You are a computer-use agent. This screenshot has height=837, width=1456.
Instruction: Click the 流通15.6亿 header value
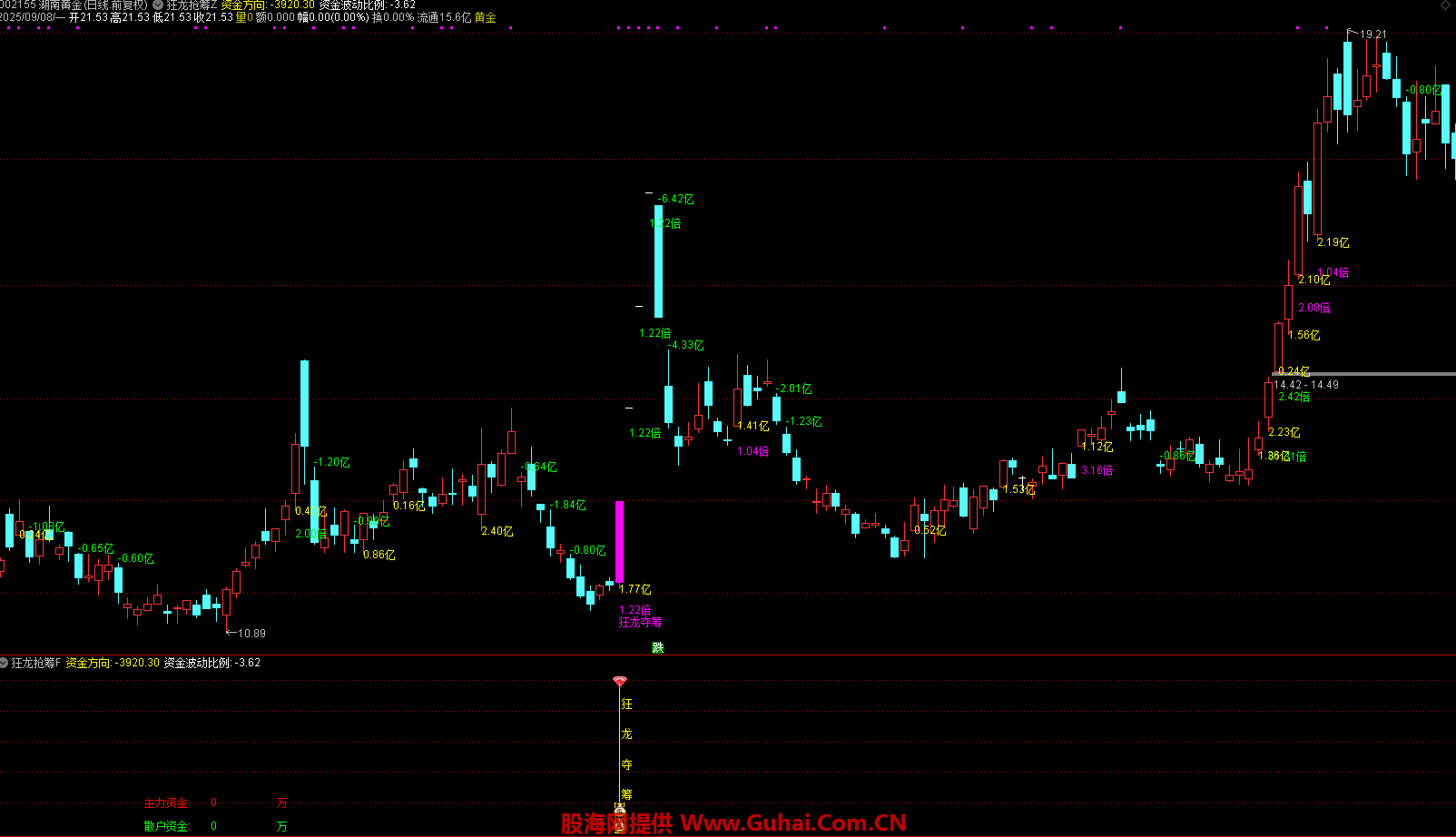[x=444, y=17]
